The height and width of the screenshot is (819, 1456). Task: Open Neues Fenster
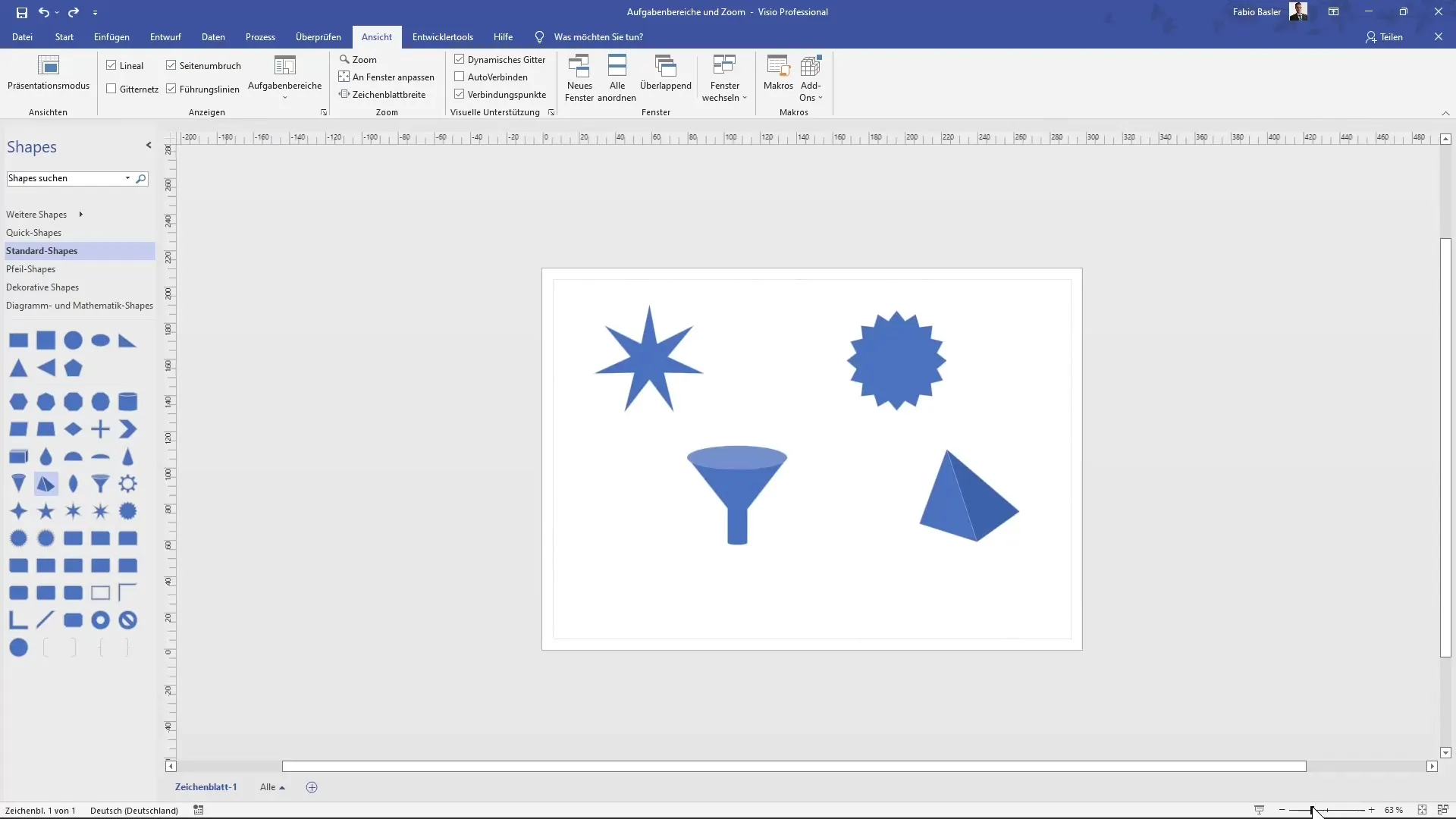point(579,77)
